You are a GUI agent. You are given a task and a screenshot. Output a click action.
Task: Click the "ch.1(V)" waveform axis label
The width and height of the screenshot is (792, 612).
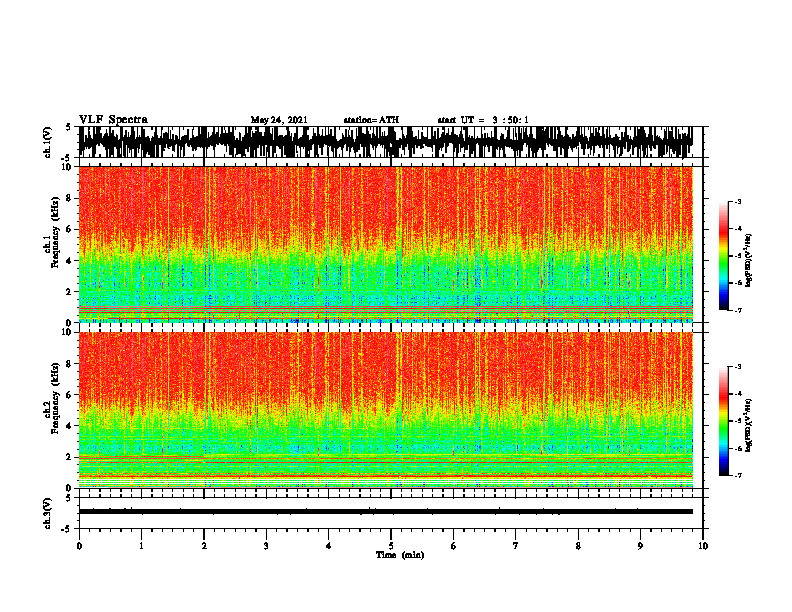click(48, 142)
